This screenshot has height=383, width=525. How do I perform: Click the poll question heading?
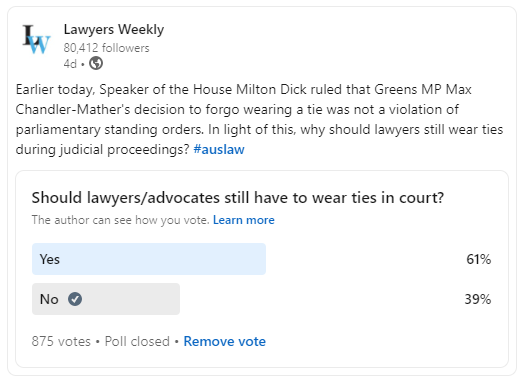(238, 198)
